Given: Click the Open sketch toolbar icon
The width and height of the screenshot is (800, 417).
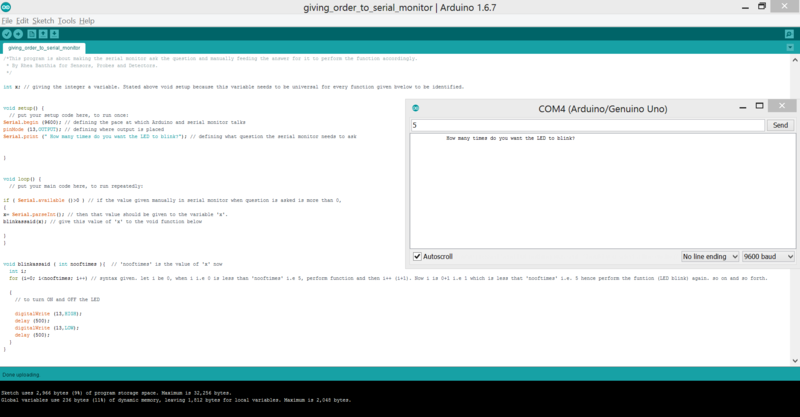Looking at the screenshot, I should [x=42, y=33].
